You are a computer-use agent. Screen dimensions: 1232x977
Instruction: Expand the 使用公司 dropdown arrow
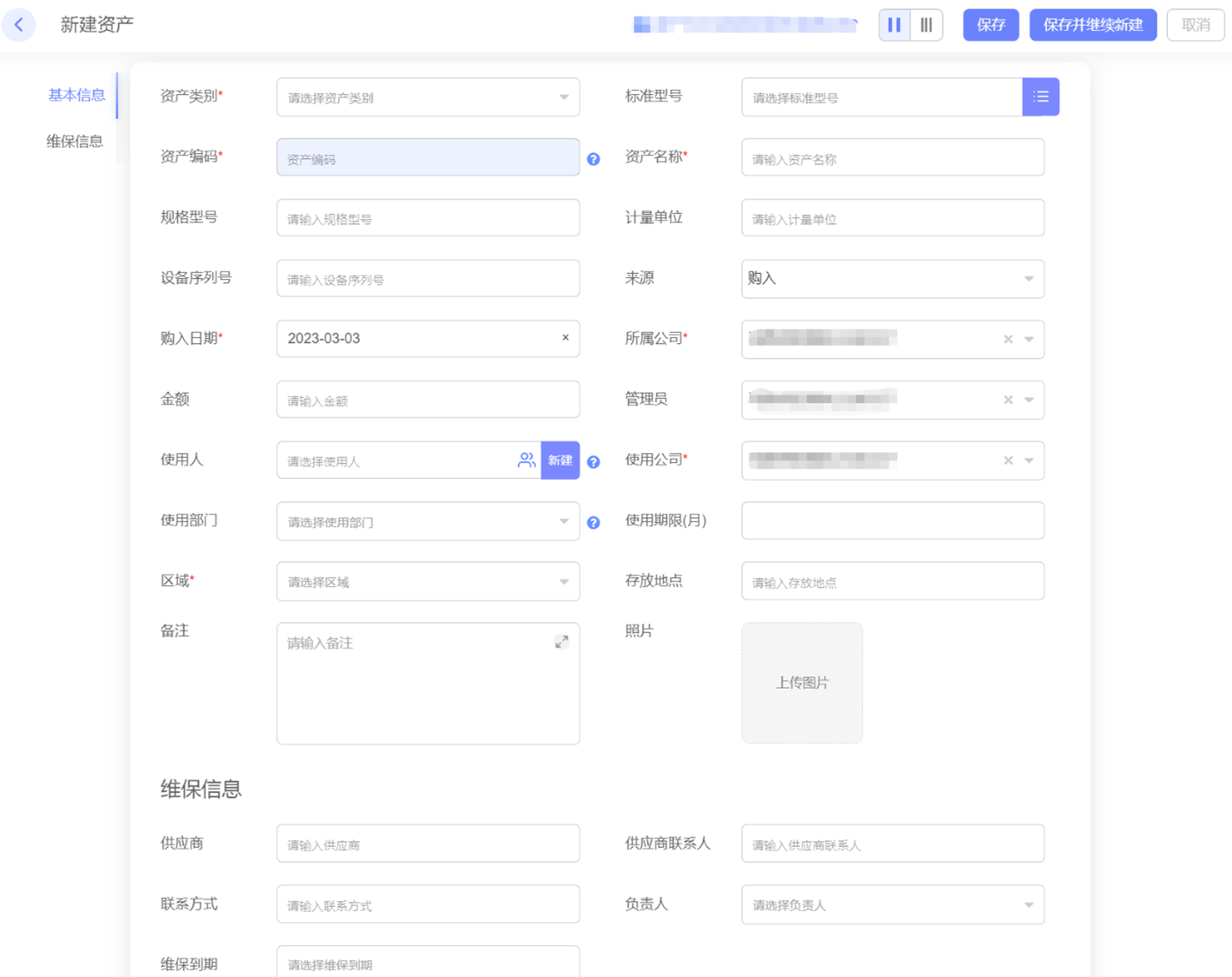pos(1029,460)
